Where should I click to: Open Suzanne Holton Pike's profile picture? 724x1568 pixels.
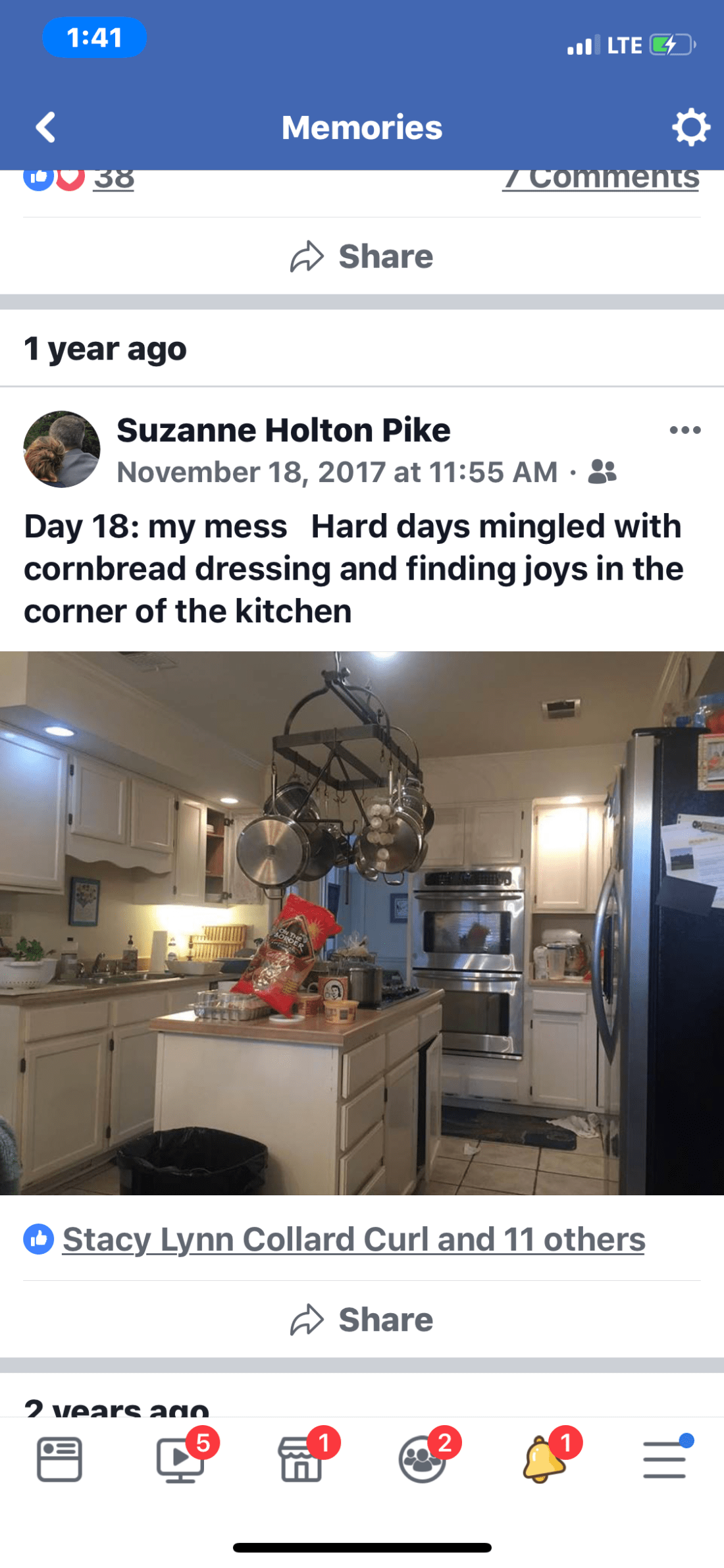[62, 449]
